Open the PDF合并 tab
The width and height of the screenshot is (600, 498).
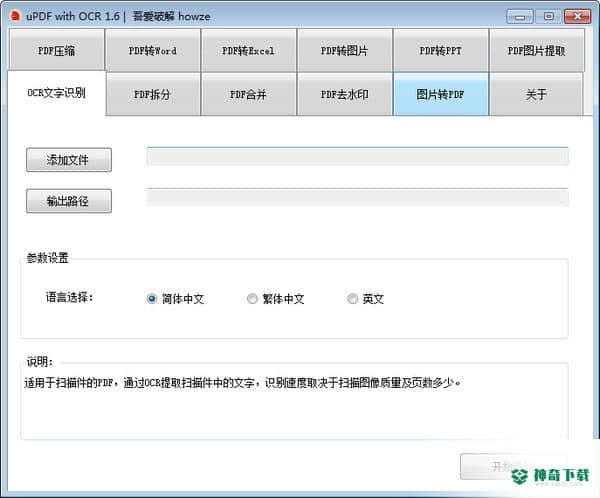pos(248,94)
